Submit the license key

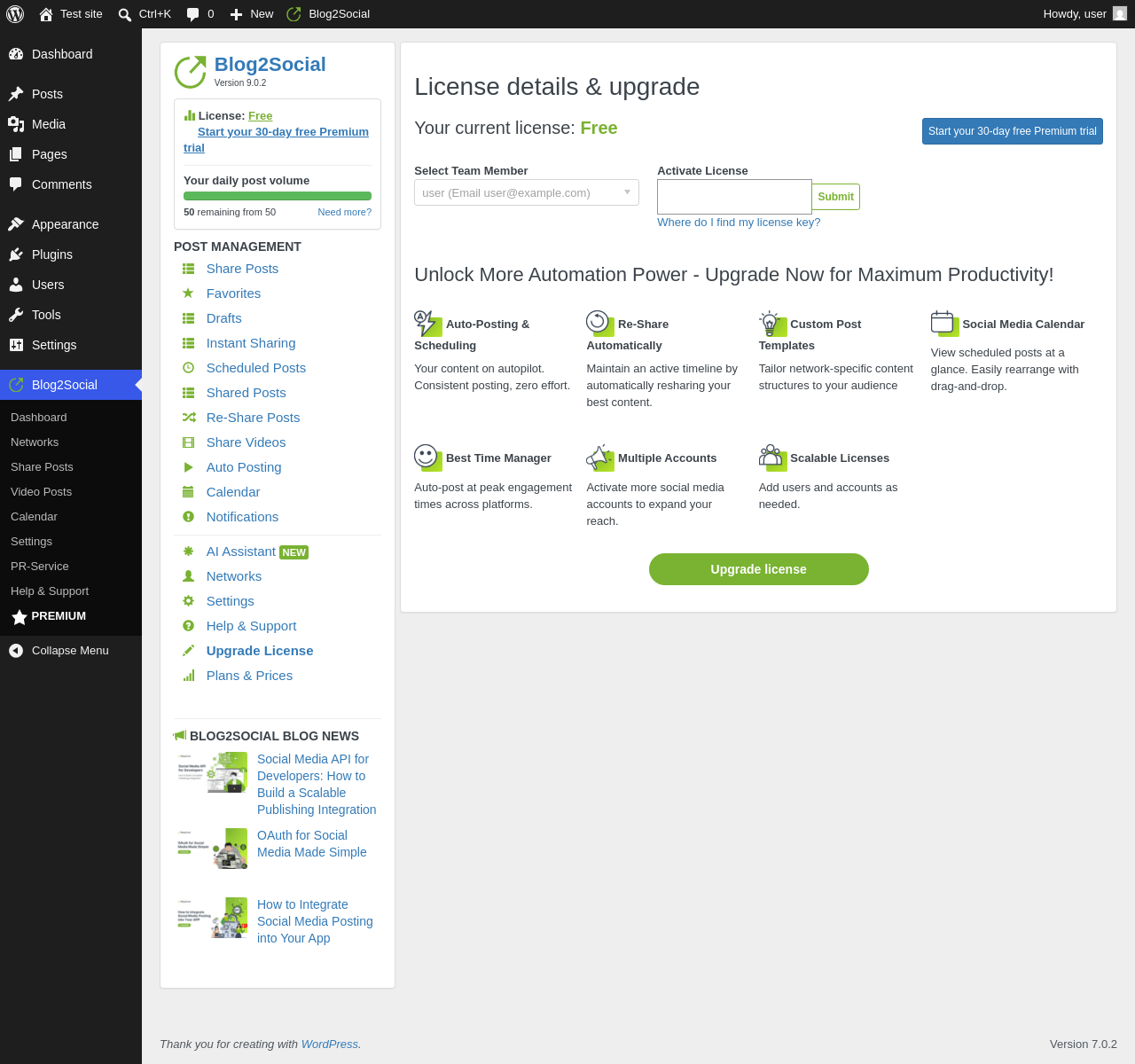click(x=835, y=197)
